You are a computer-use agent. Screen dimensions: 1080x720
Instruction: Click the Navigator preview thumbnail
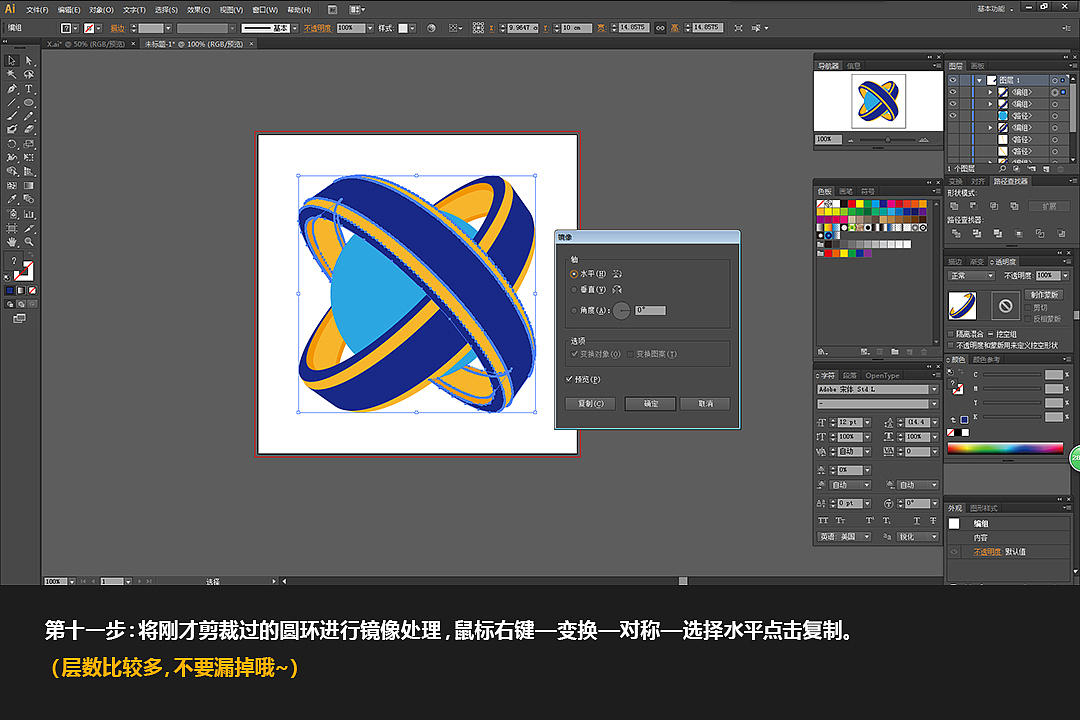click(x=878, y=101)
